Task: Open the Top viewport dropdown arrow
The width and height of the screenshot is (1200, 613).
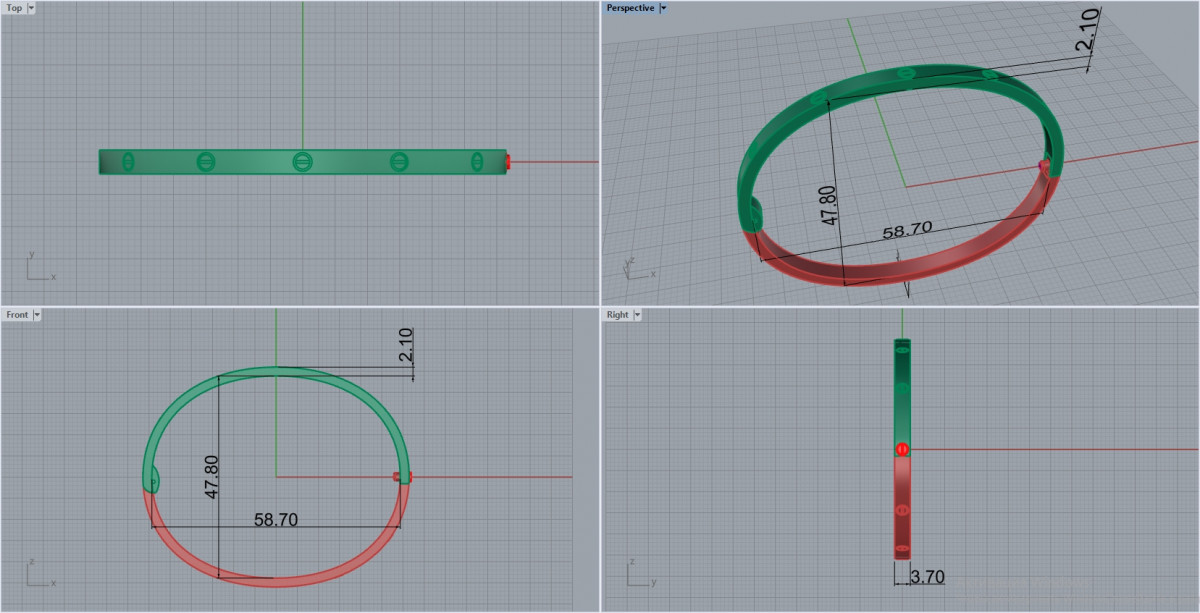Action: pos(32,8)
